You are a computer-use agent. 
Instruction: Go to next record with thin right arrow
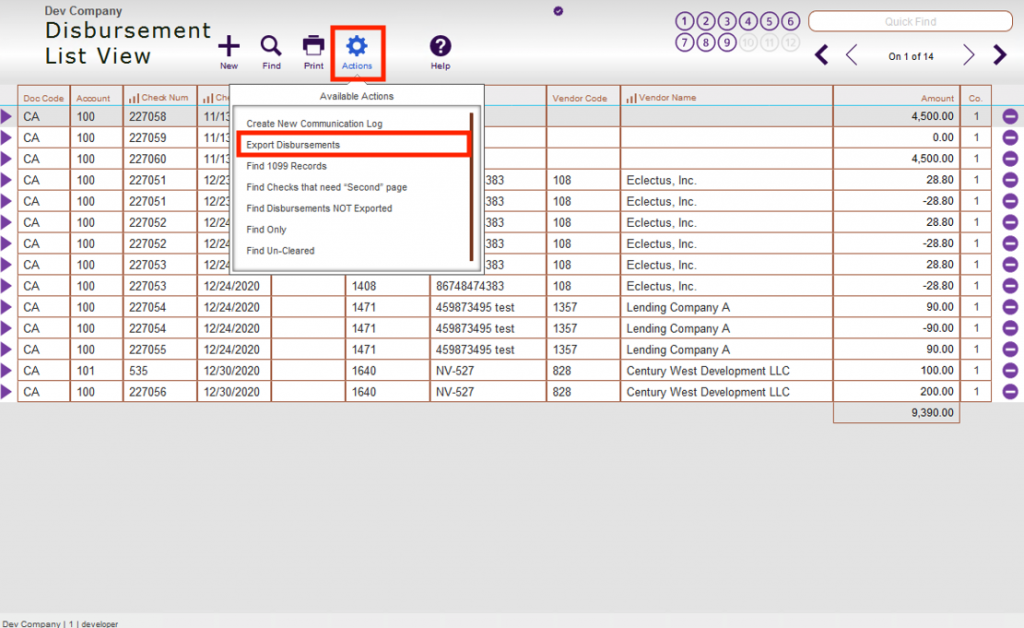tap(968, 55)
